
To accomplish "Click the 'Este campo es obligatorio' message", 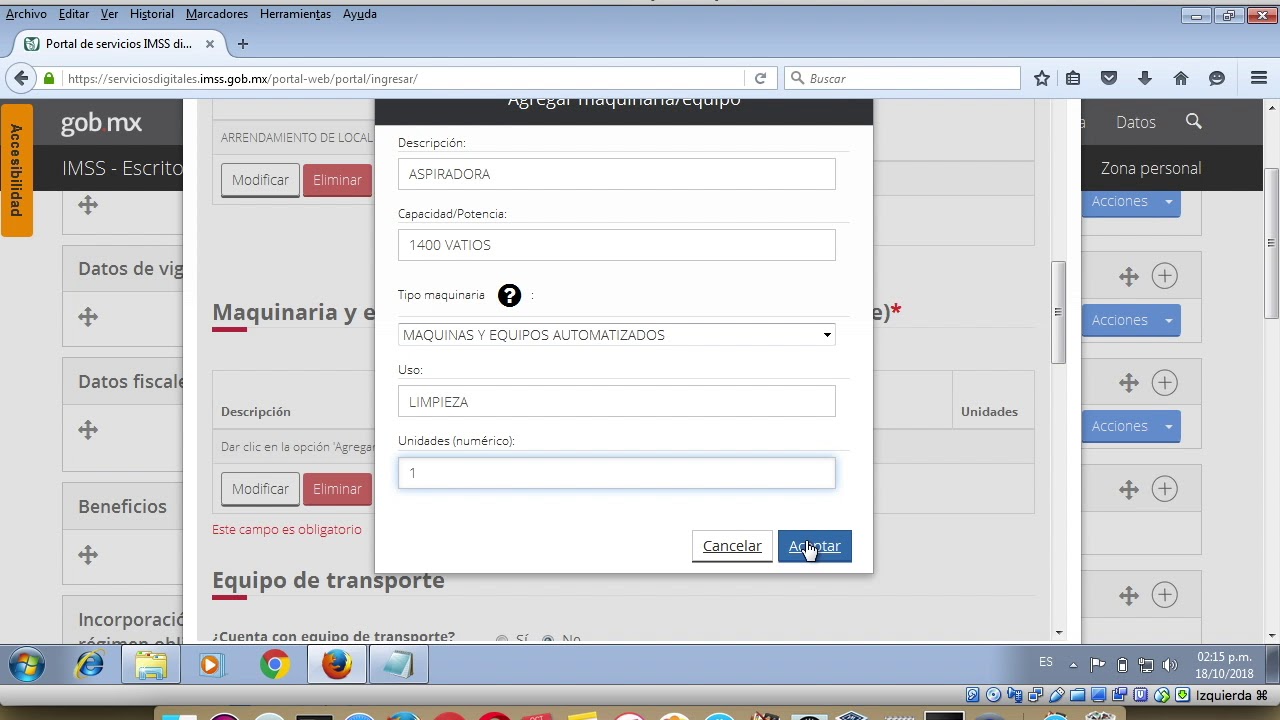I will (287, 529).
